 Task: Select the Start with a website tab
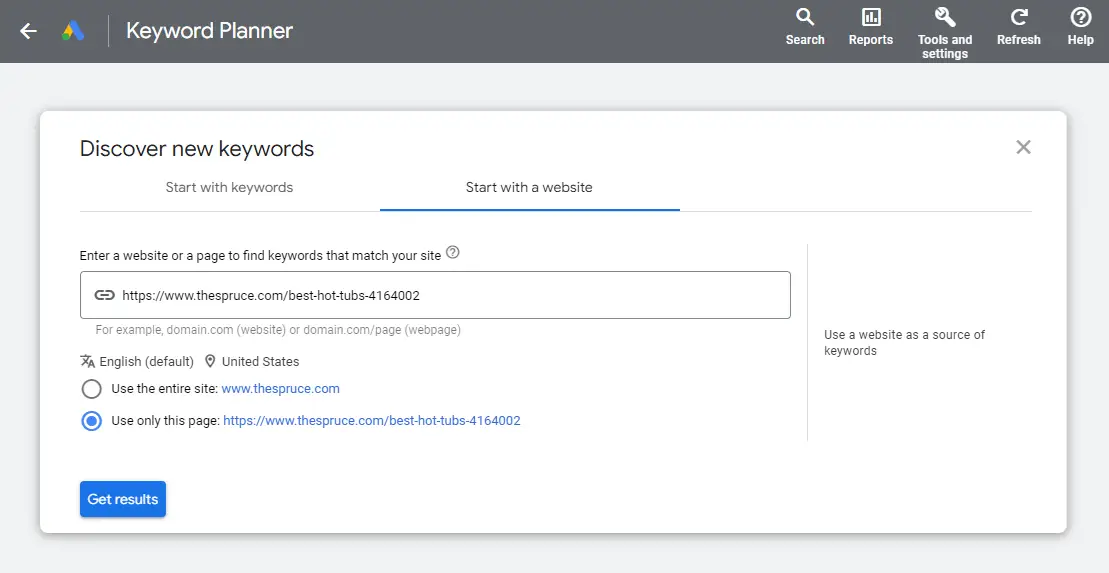click(529, 187)
